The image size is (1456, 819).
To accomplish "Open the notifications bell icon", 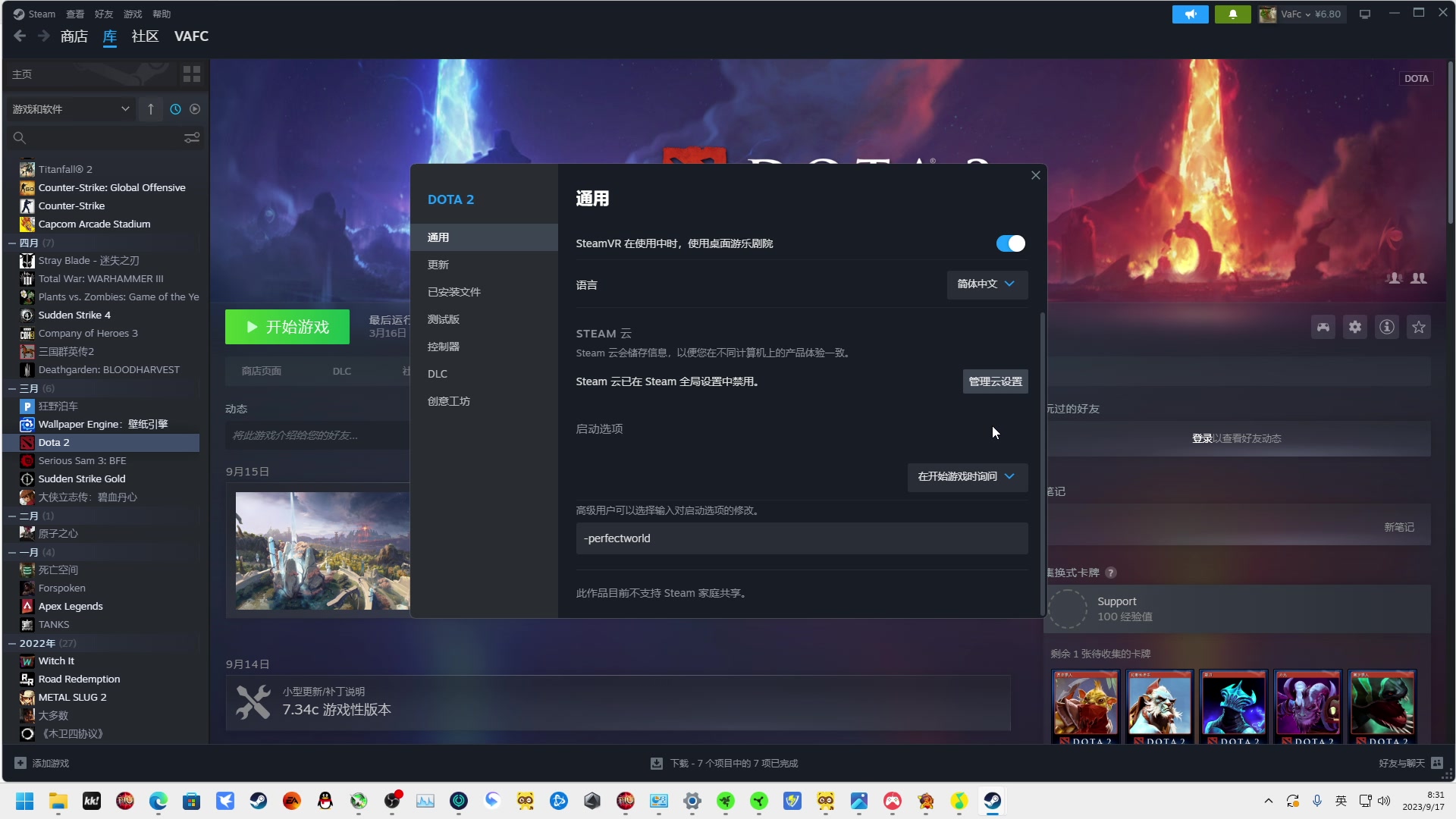I will 1232,14.
